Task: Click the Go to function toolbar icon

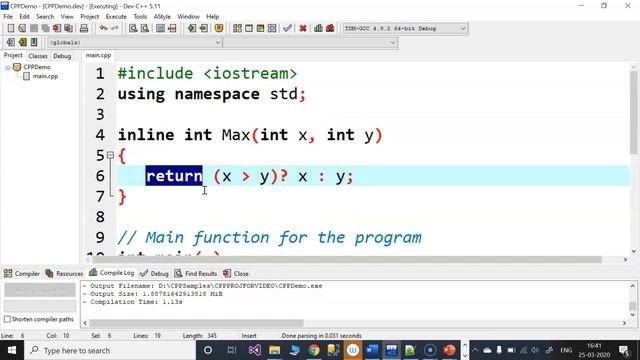Action: pos(160,28)
